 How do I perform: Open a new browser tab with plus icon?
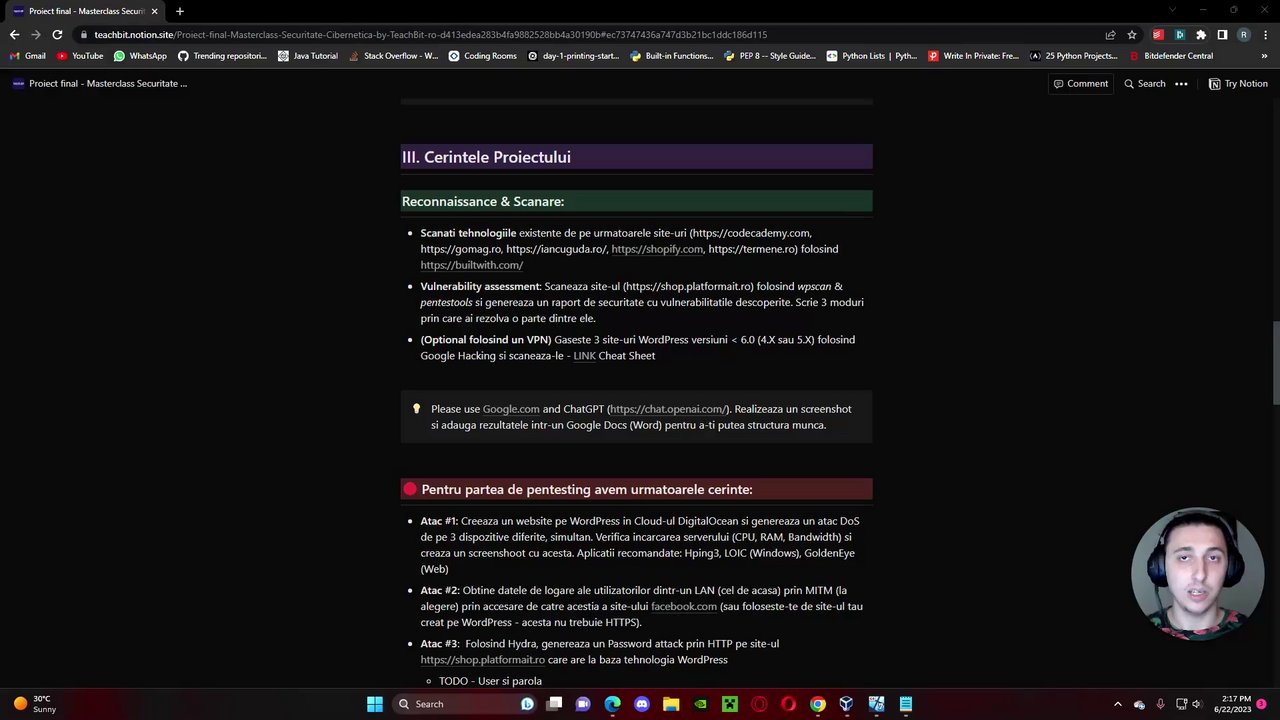pyautogui.click(x=179, y=11)
